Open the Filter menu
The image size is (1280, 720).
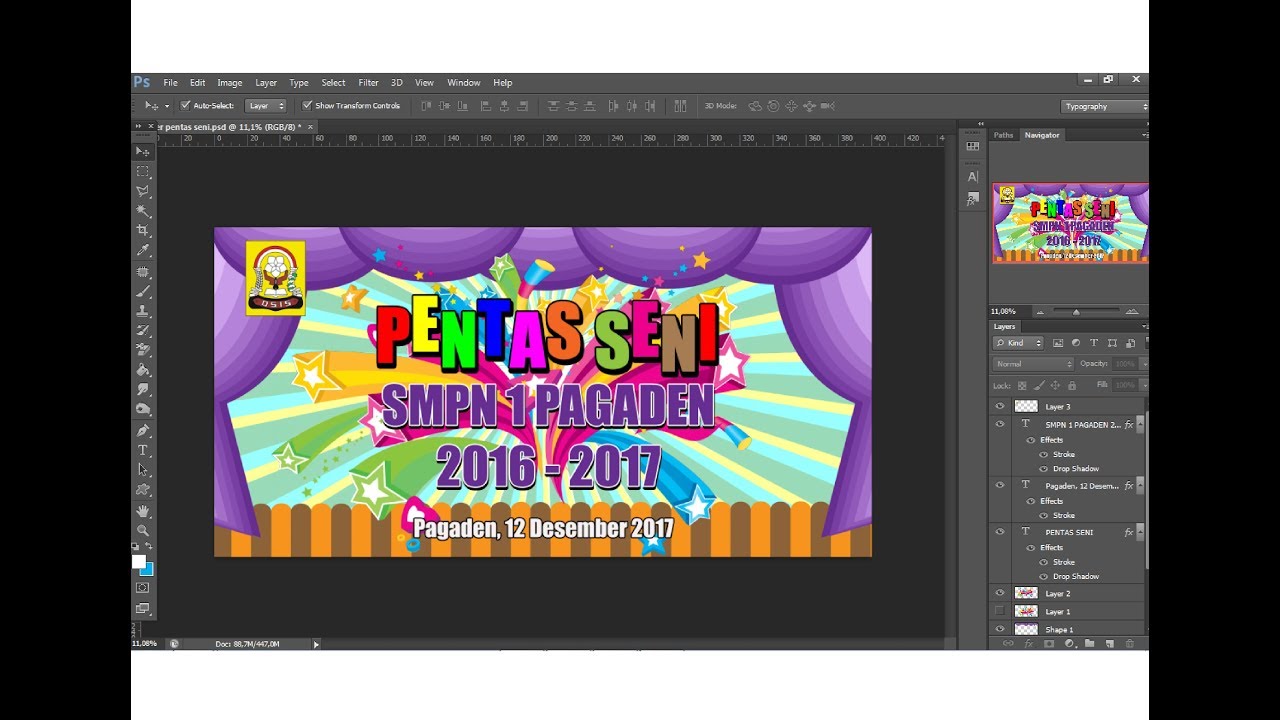tap(369, 83)
